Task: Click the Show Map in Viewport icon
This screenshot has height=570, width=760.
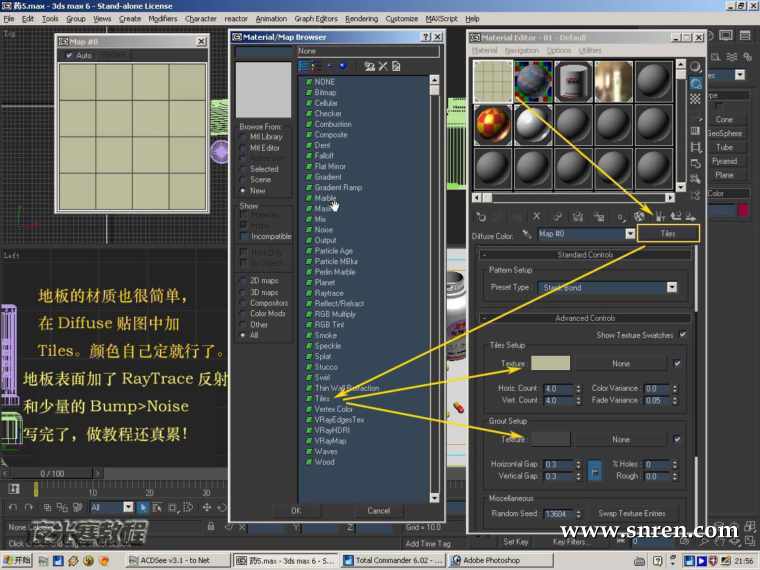Action: (639, 217)
